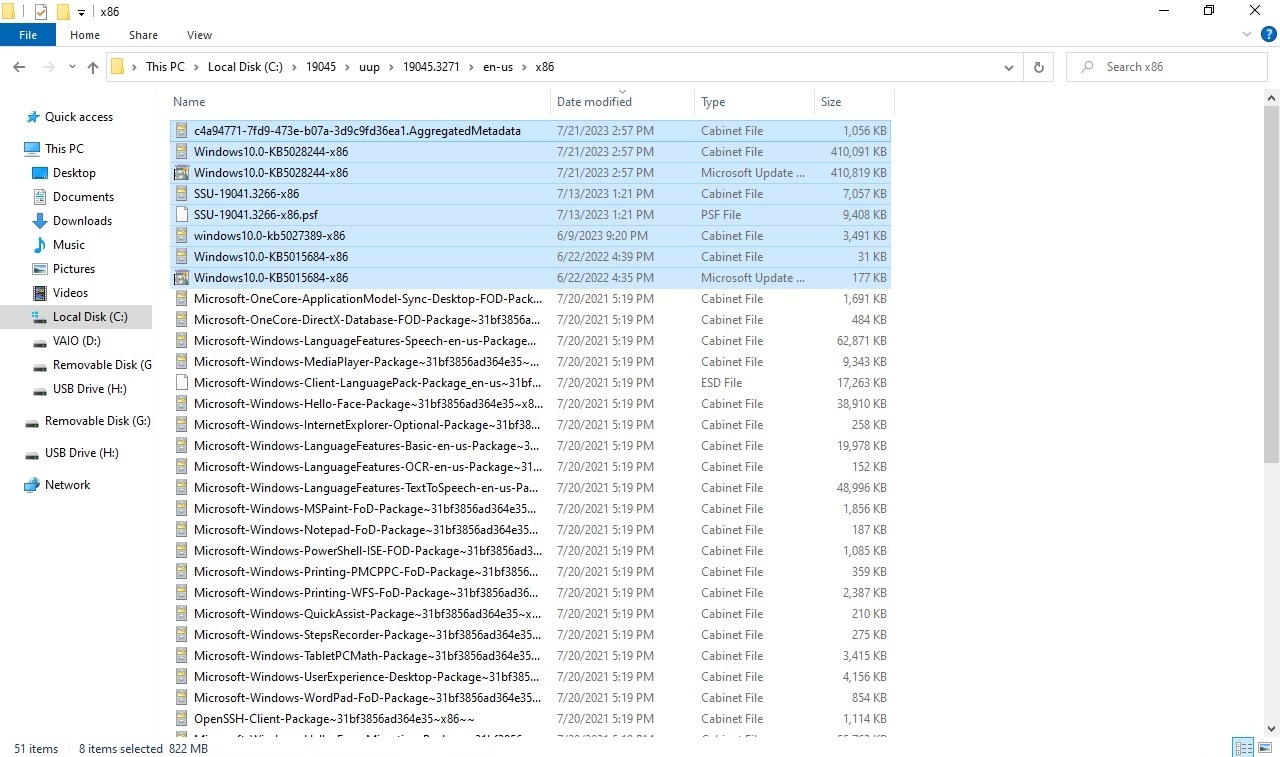
Task: Sort by the Size column header
Action: 854,102
